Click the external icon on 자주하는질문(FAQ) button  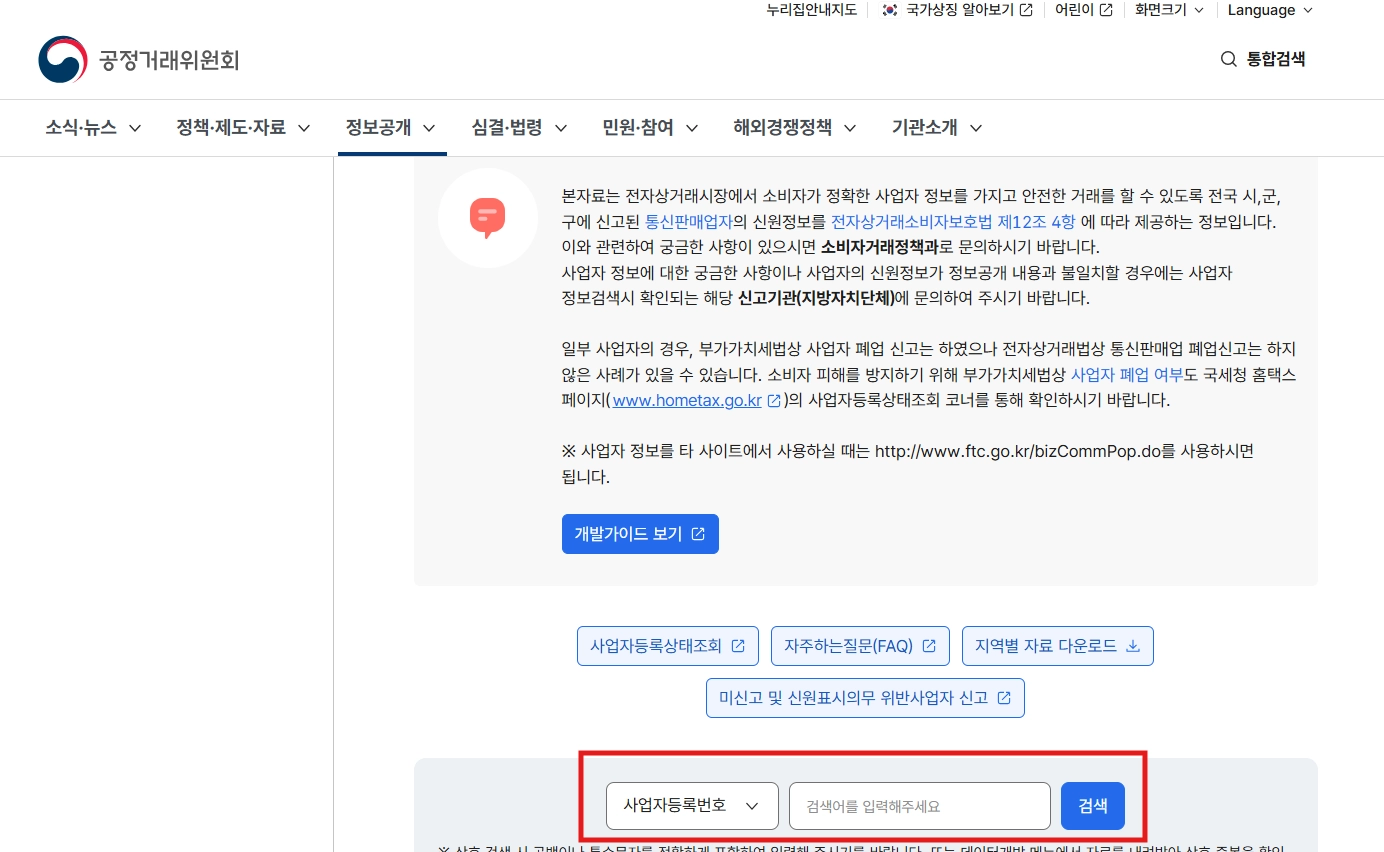tap(929, 646)
